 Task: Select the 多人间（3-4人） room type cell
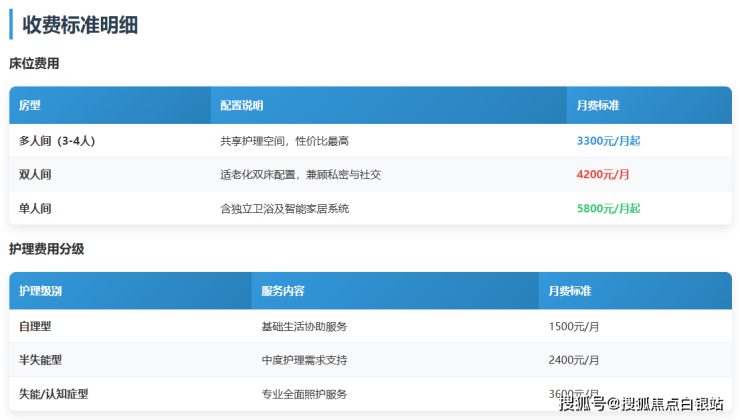[x=57, y=141]
